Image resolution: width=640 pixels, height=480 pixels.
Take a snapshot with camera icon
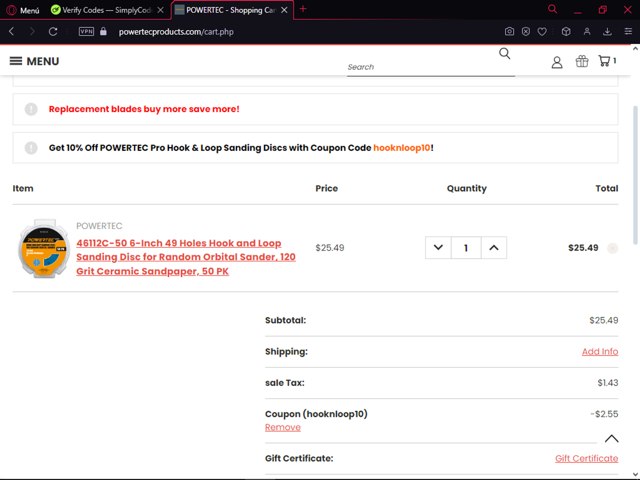(x=509, y=31)
